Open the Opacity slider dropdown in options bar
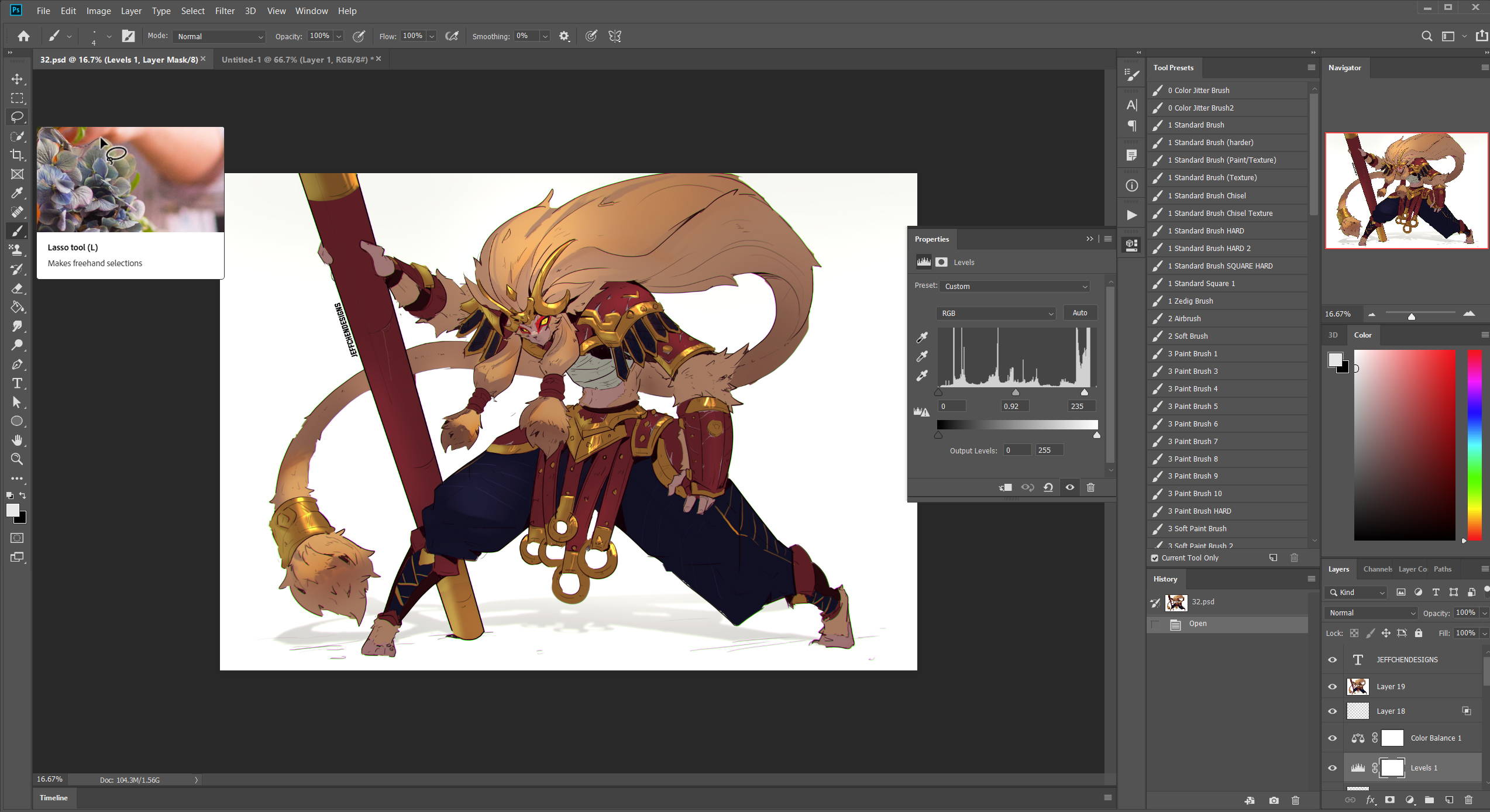Viewport: 1490px width, 812px height. click(x=339, y=36)
